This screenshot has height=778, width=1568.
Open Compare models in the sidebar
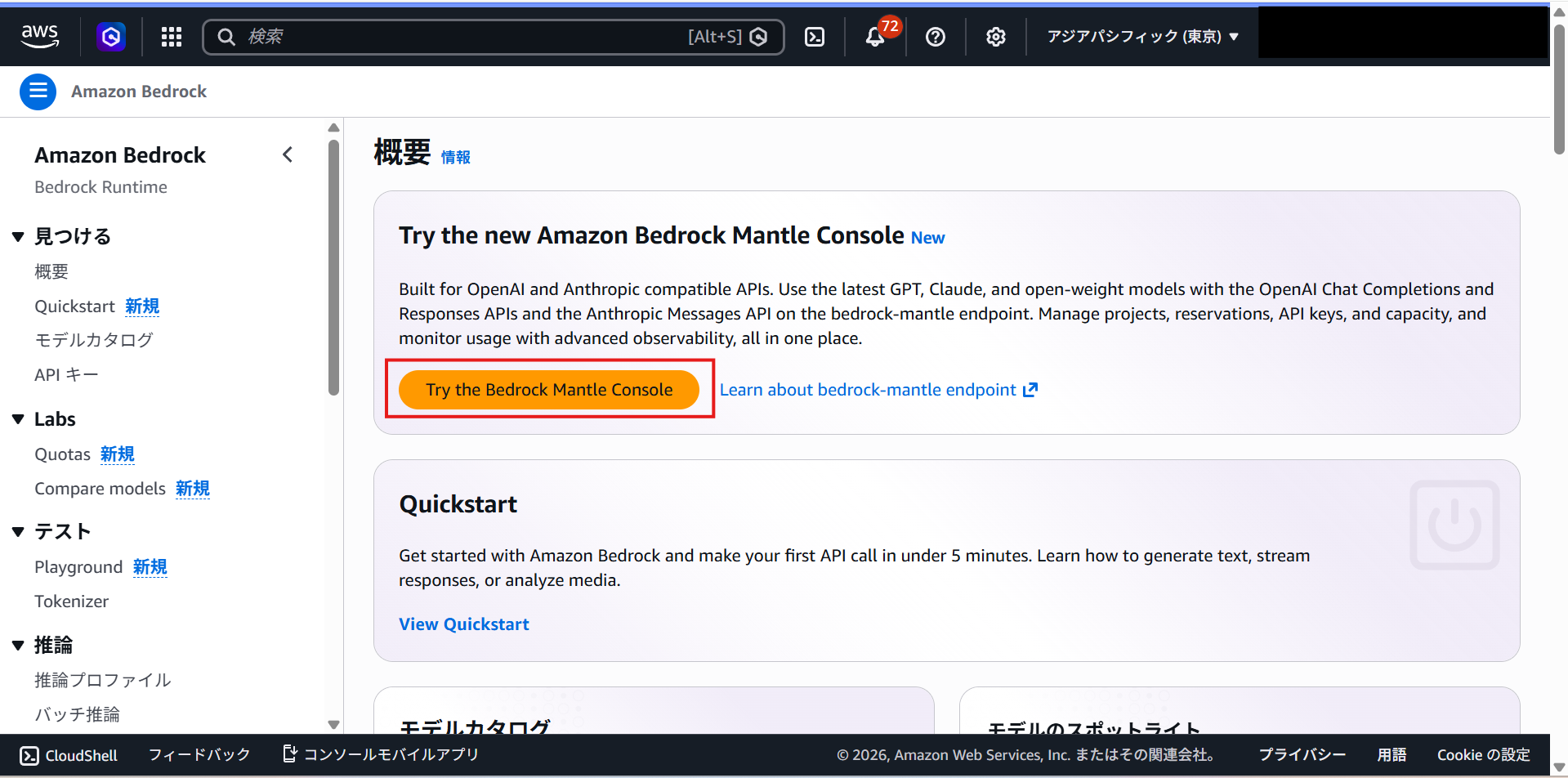tap(100, 489)
